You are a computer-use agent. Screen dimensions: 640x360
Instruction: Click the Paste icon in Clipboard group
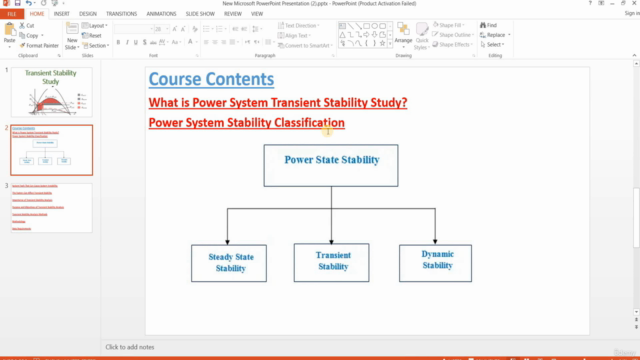pyautogui.click(x=9, y=29)
